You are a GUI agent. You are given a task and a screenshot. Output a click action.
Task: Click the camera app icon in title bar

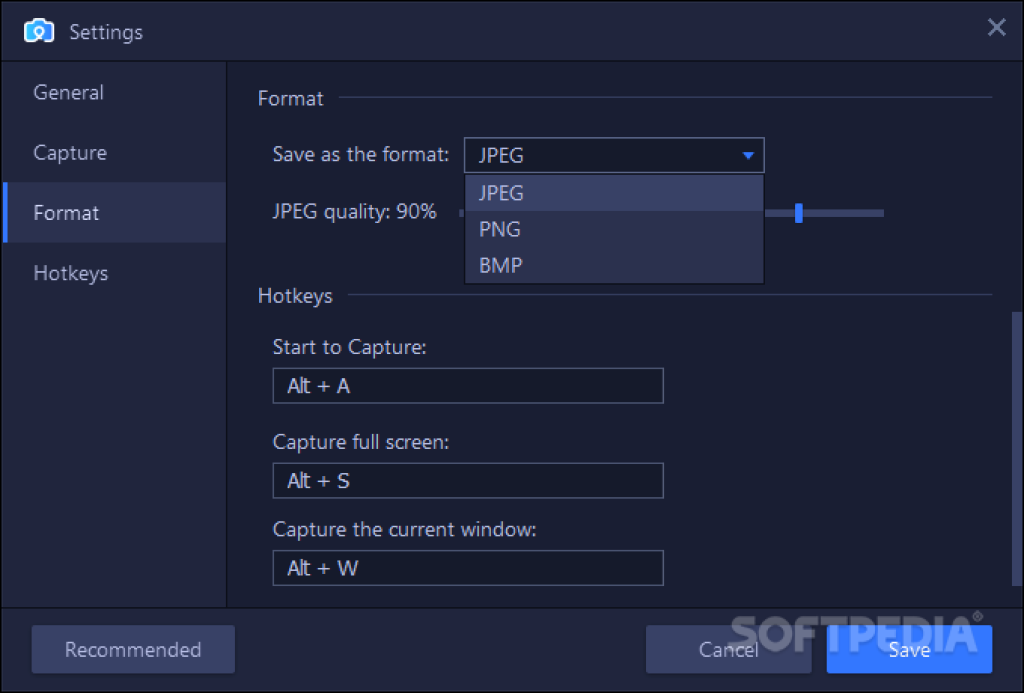pos(39,31)
